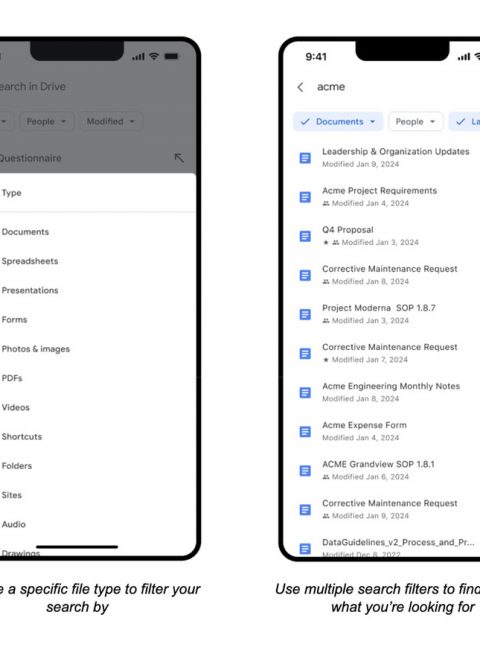
Task: Tap the Project Moderna SOP 1.8.7 doc icon
Action: tap(305, 314)
